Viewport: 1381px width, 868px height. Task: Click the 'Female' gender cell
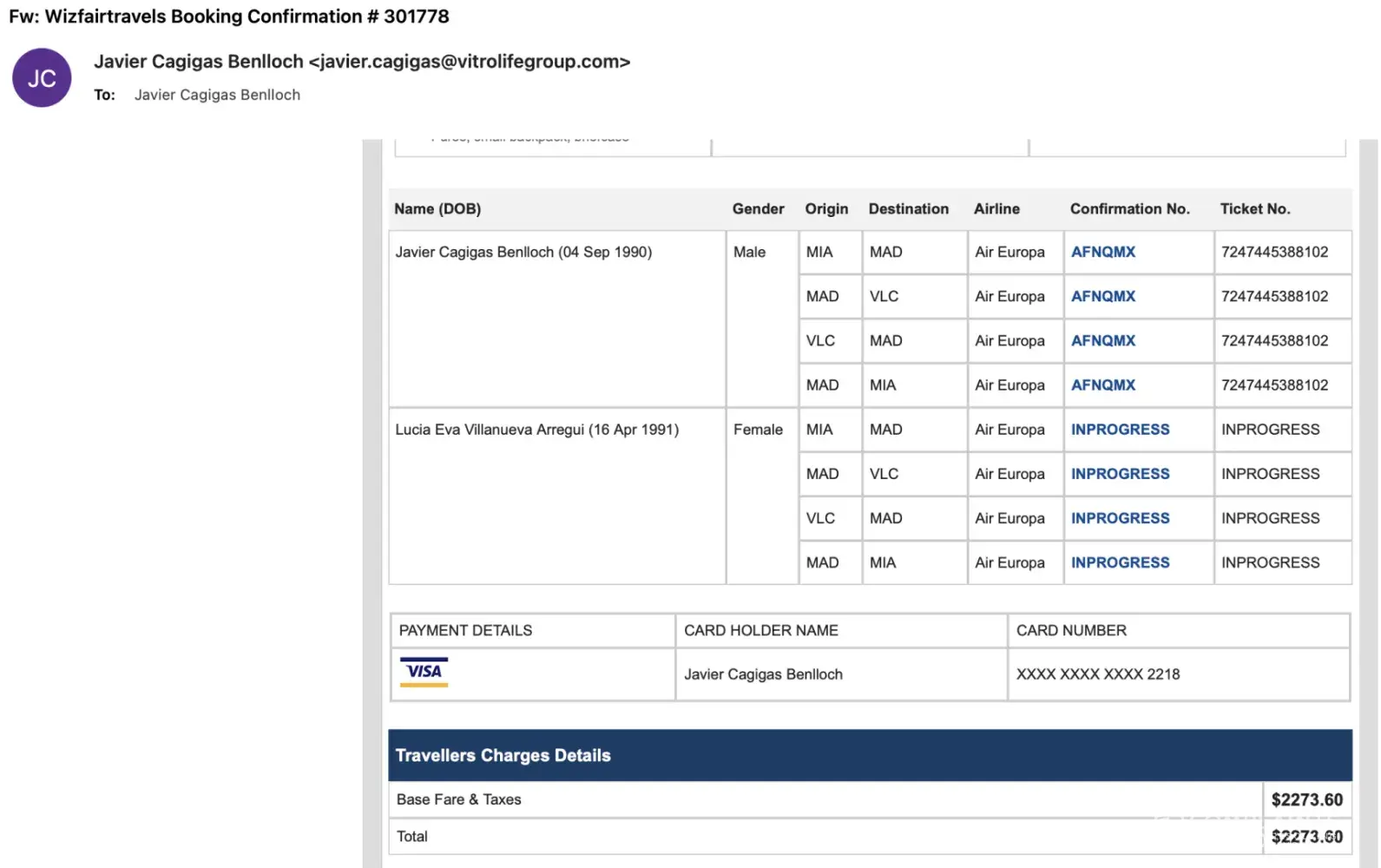click(x=758, y=430)
